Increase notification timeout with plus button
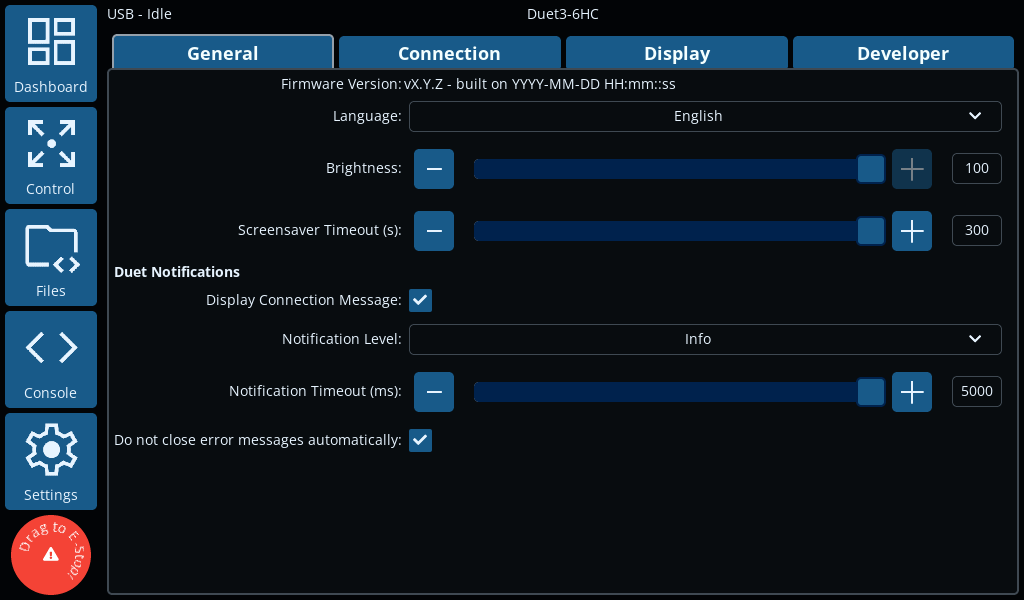This screenshot has width=1024, height=600. [912, 392]
